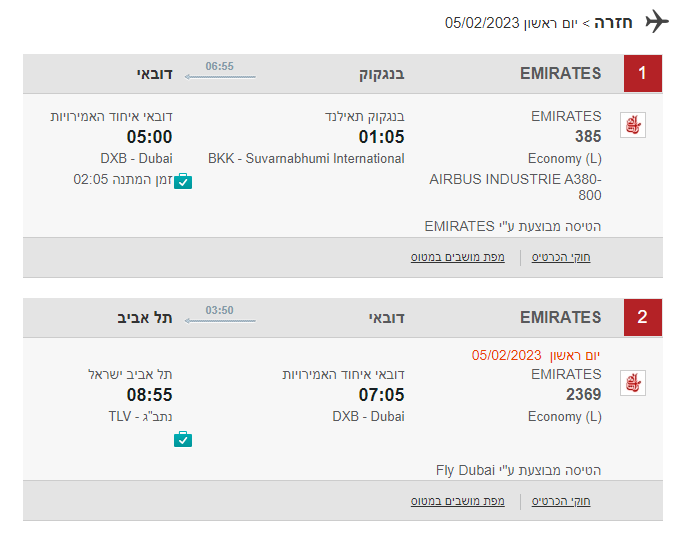Click the red segment number 1 badge
This screenshot has height=539, width=682.
click(x=643, y=73)
